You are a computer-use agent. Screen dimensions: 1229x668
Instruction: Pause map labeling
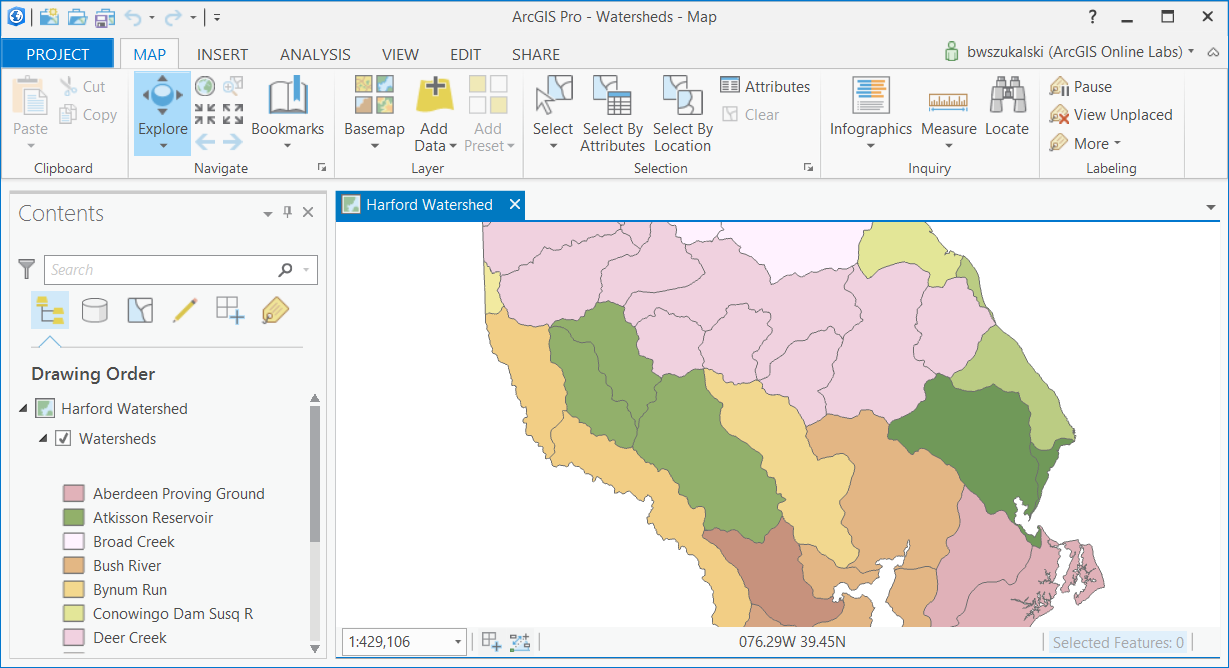pos(1081,87)
